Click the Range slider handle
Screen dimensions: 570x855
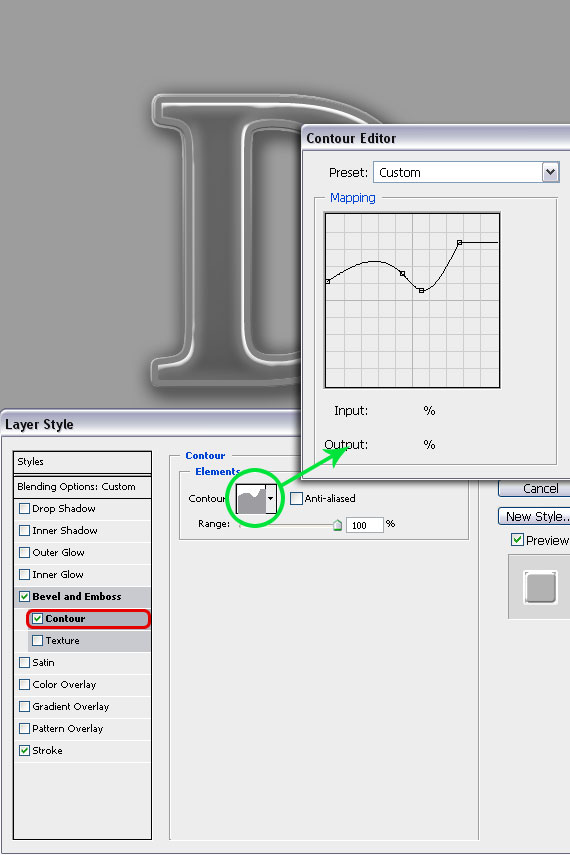click(337, 525)
